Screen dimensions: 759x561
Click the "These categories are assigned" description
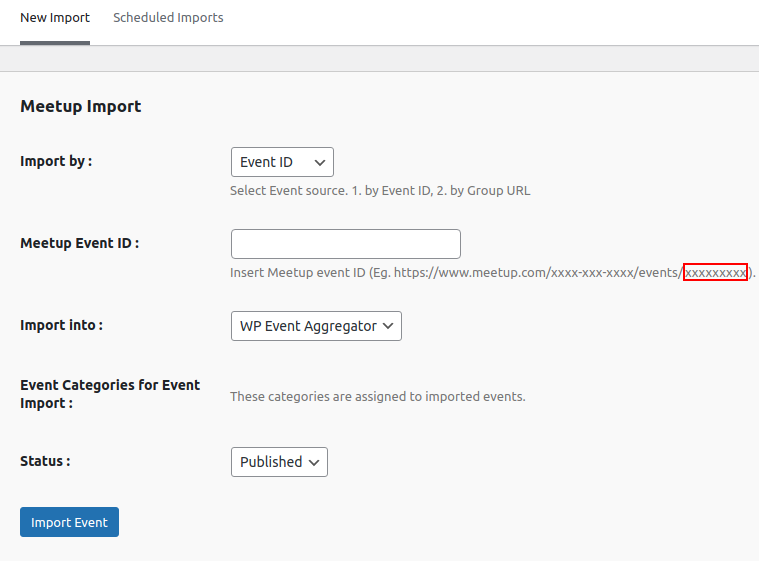coord(377,396)
